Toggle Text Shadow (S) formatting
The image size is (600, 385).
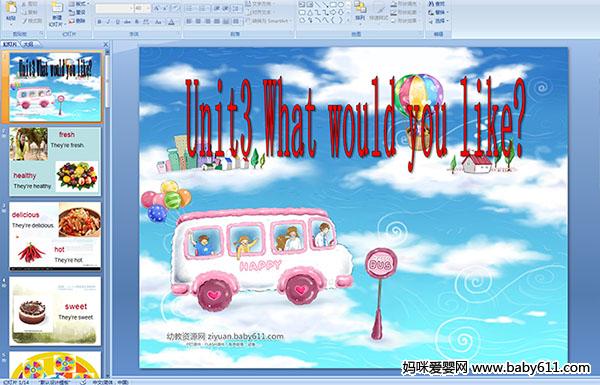137,22
